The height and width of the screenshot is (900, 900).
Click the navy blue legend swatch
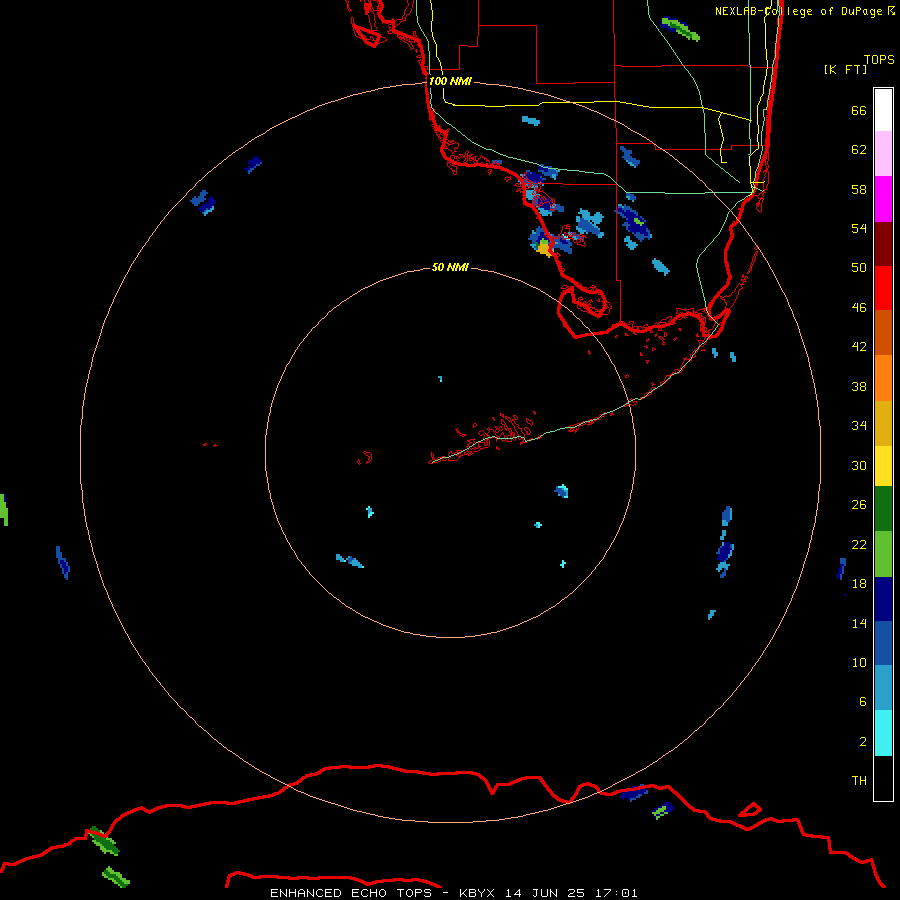tap(883, 599)
